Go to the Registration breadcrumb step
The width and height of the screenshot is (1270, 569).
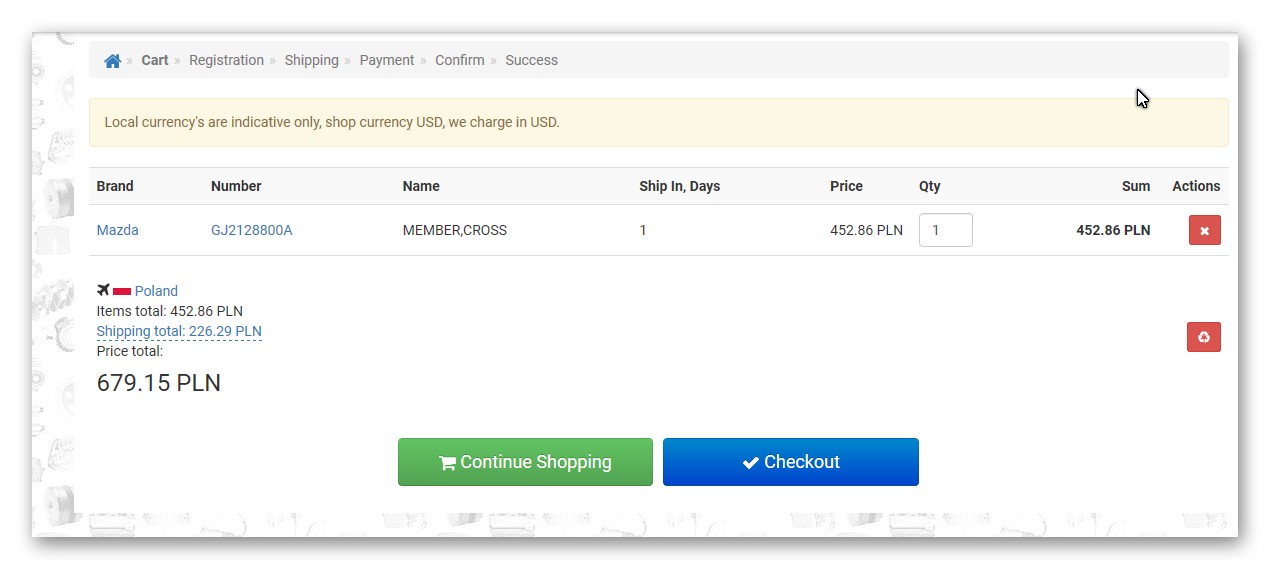226,60
